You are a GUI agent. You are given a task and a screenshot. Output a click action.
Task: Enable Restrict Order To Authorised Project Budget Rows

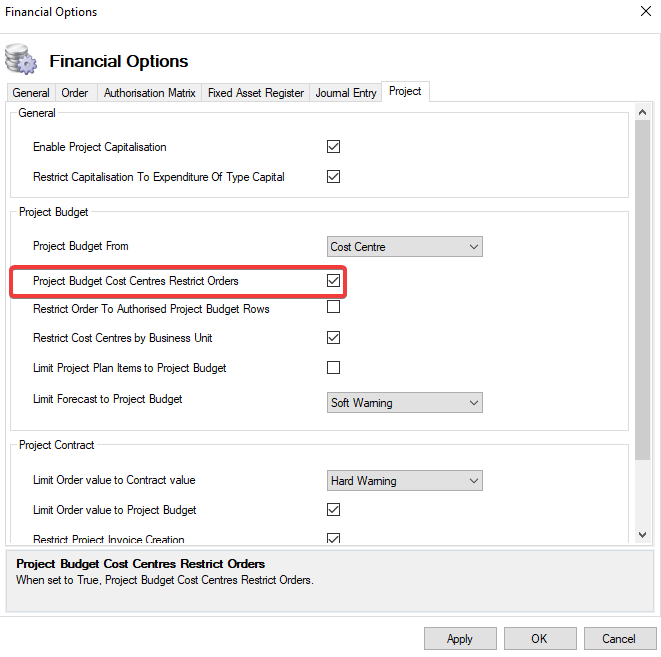click(334, 308)
